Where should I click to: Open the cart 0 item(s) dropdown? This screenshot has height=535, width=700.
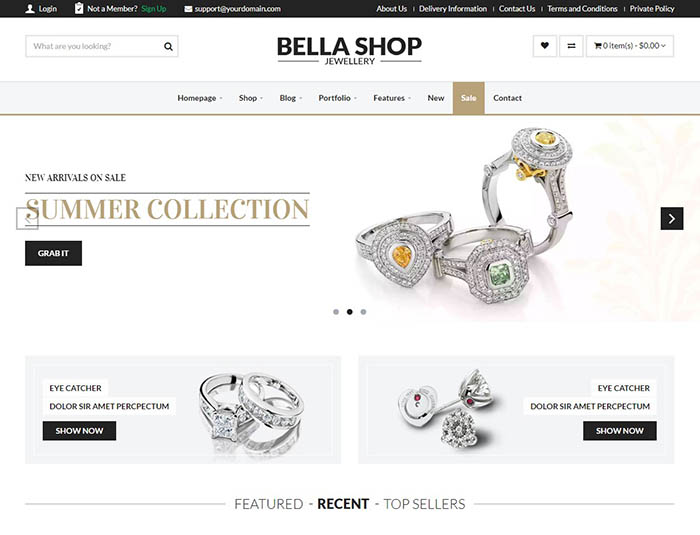[x=629, y=46]
